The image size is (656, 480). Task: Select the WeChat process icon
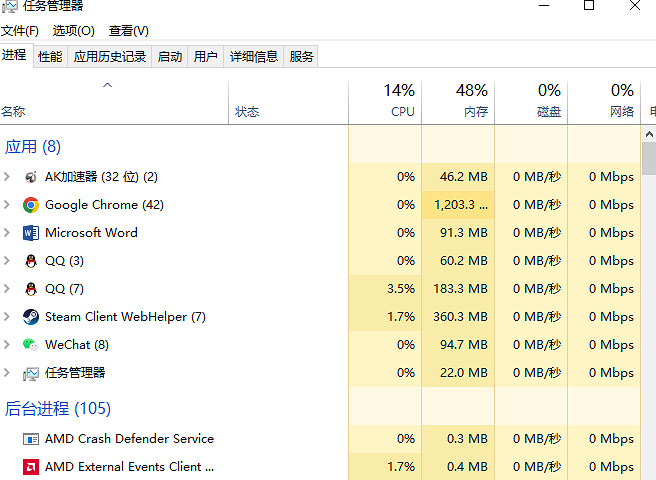31,345
